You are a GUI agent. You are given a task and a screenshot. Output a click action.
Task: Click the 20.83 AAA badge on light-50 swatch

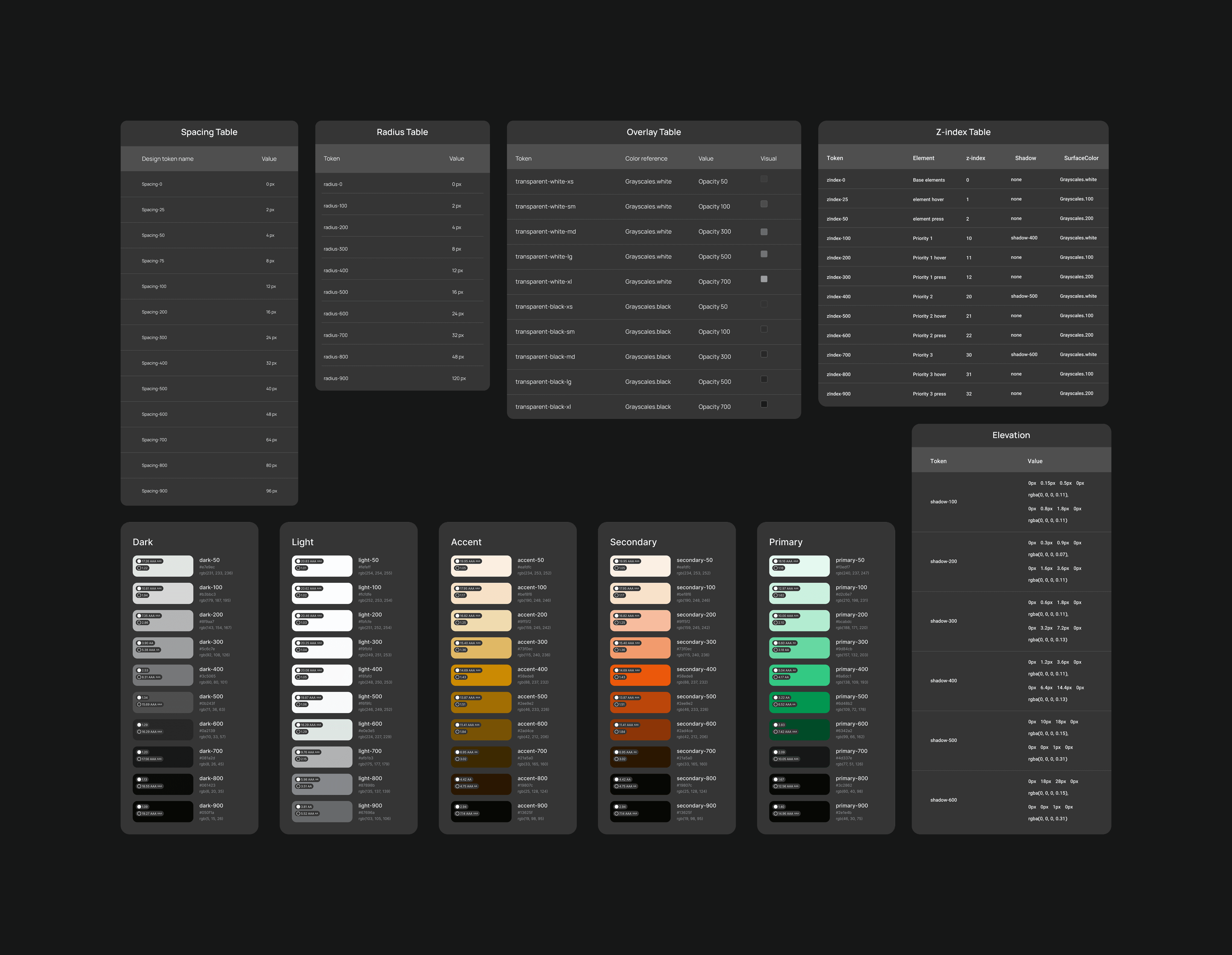pos(309,562)
